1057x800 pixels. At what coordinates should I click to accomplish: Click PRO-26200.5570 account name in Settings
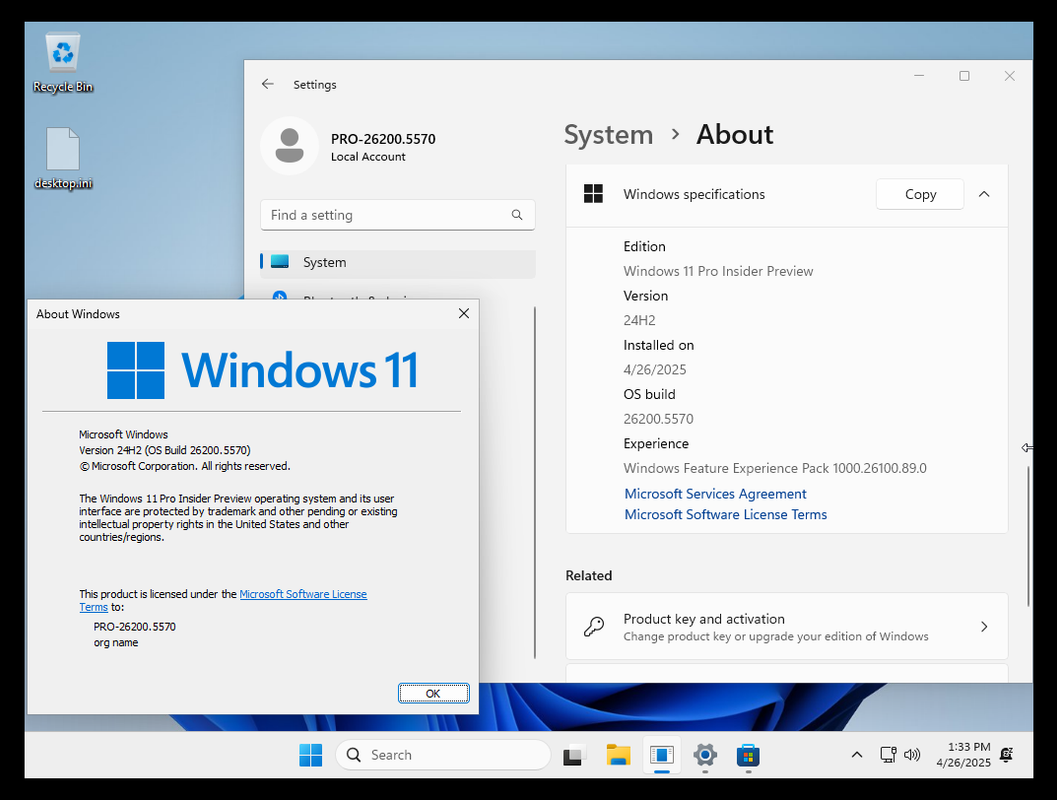point(383,139)
